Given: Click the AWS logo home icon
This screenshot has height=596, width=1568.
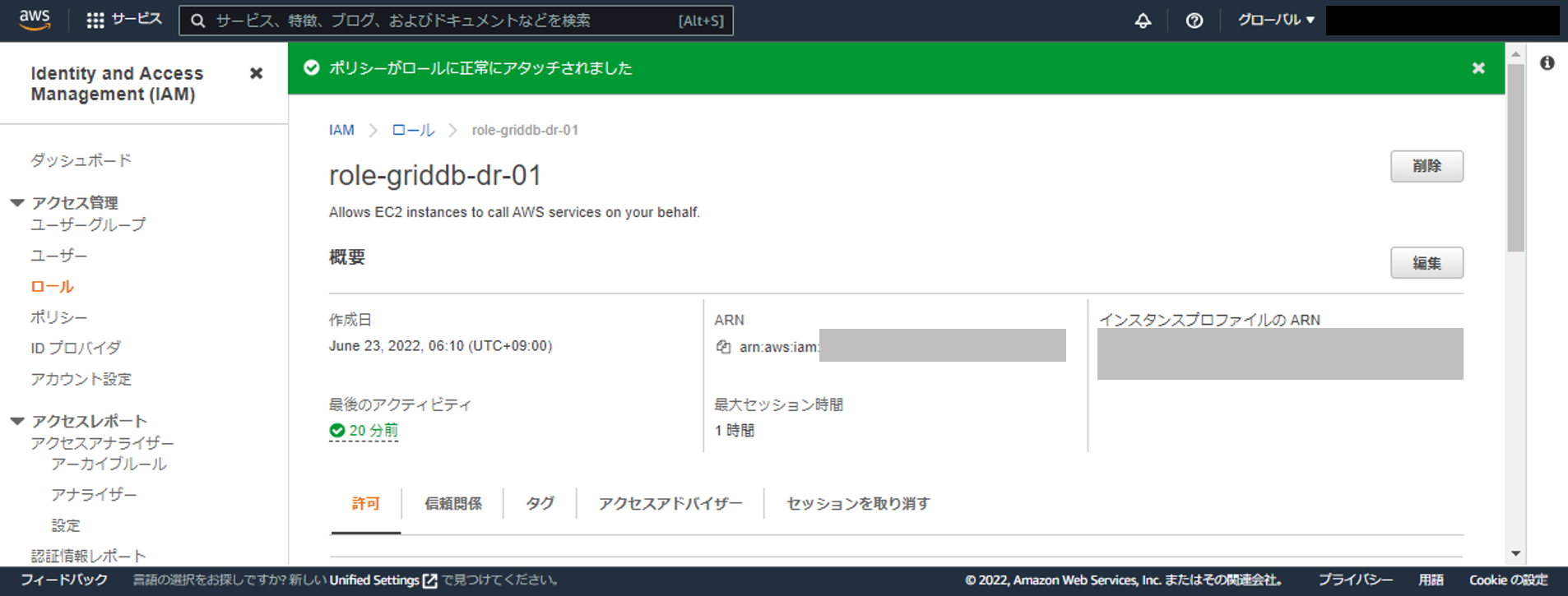Looking at the screenshot, I should (35, 20).
